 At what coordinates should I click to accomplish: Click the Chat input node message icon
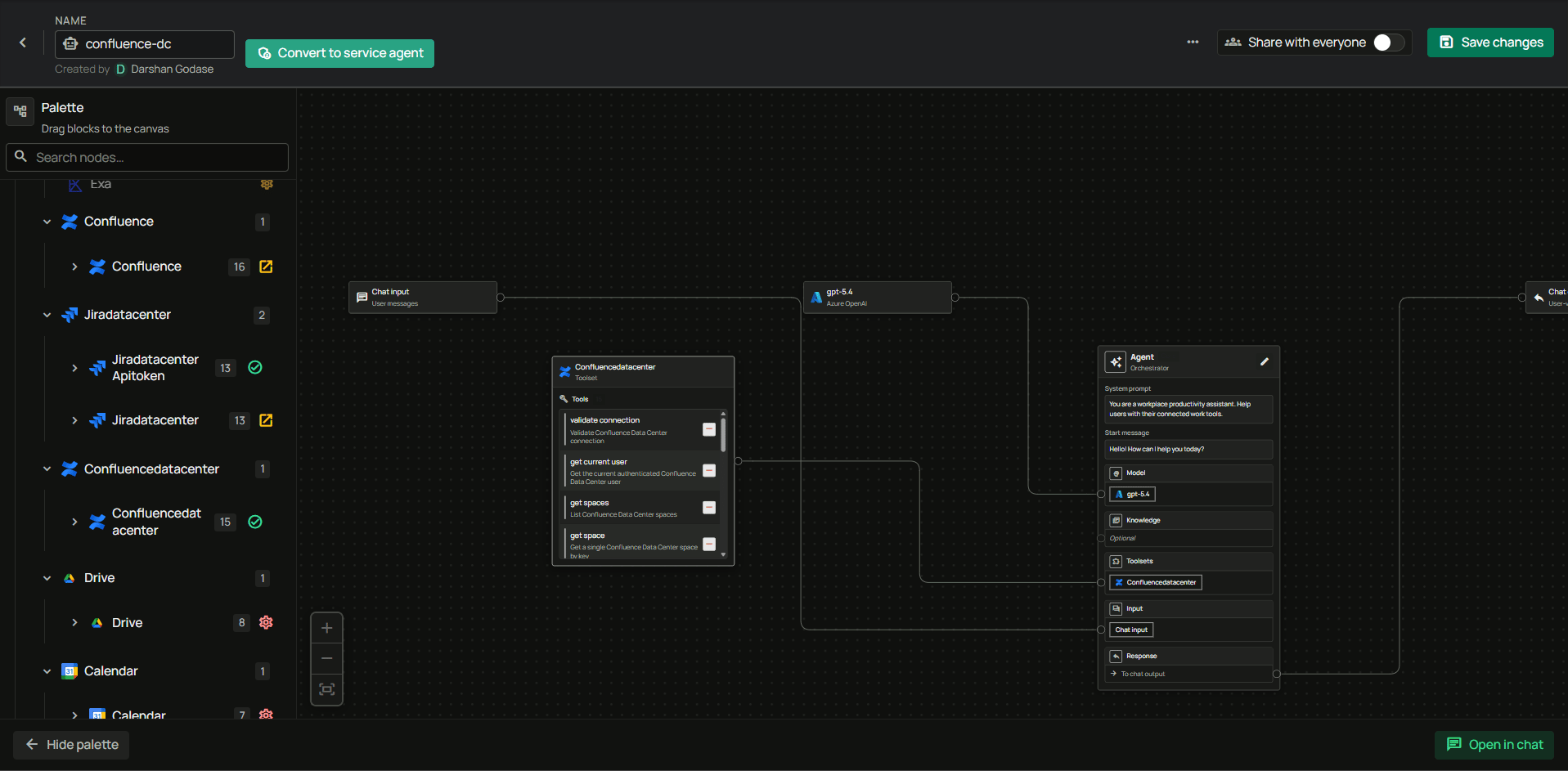tap(362, 298)
